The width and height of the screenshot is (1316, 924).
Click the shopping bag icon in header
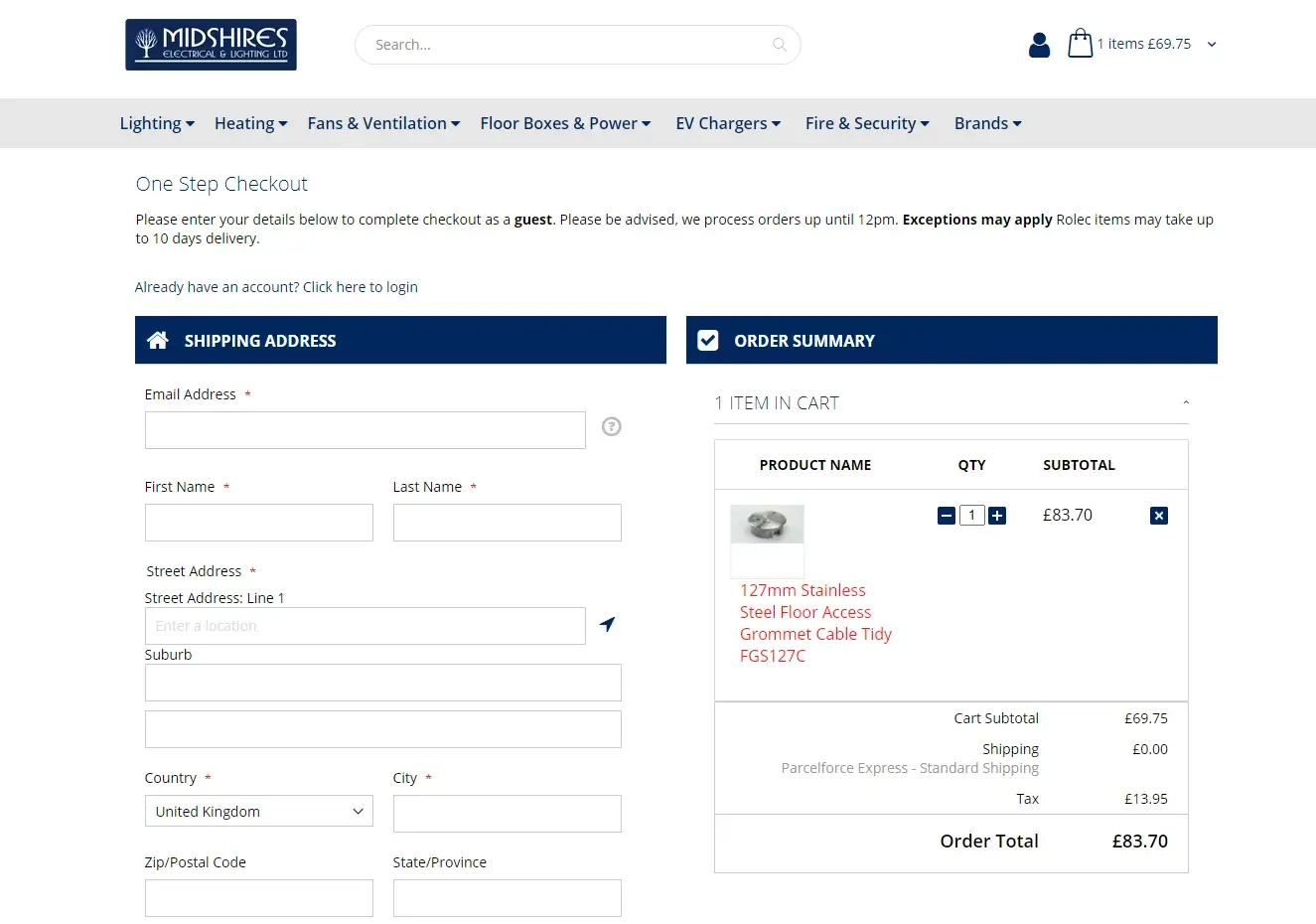1080,43
